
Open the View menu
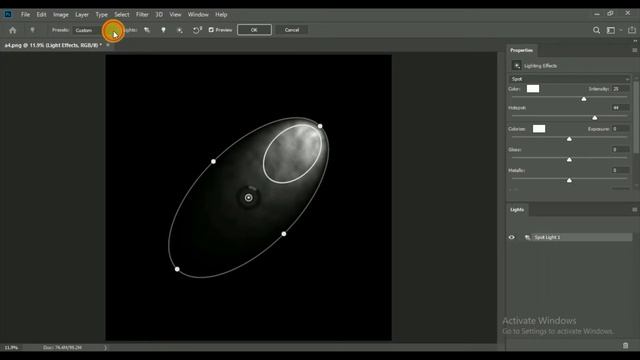175,14
